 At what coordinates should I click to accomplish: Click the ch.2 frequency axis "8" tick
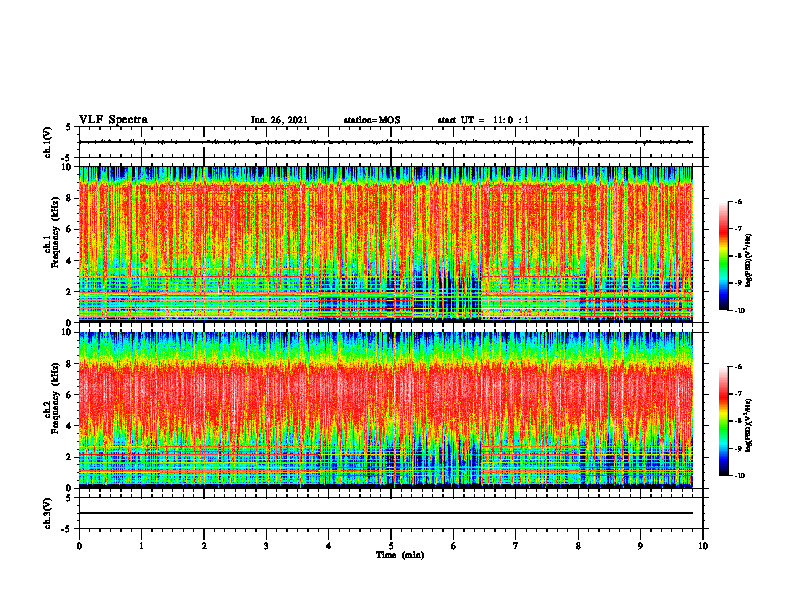pos(70,364)
